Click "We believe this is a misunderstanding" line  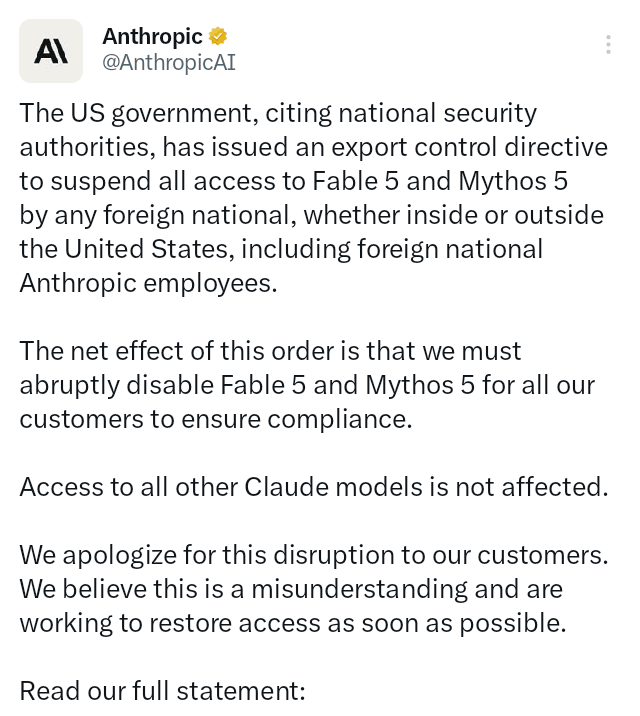point(291,589)
